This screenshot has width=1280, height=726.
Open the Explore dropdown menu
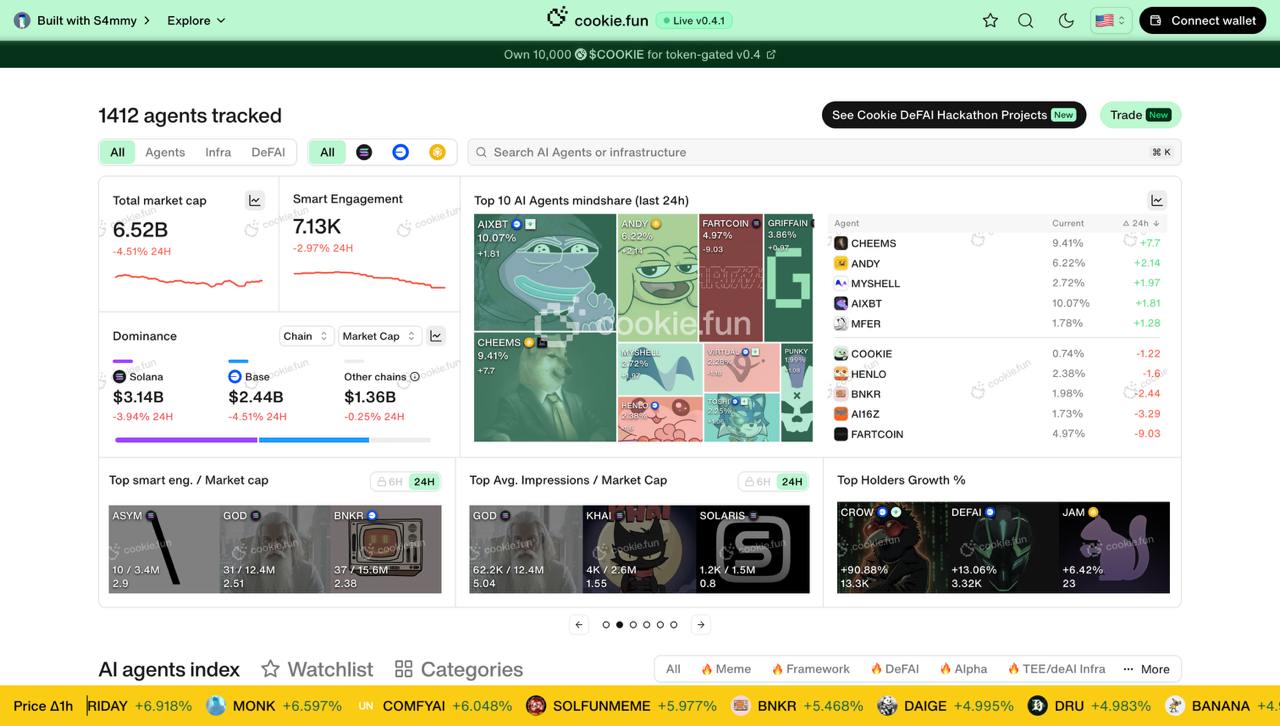click(x=197, y=20)
